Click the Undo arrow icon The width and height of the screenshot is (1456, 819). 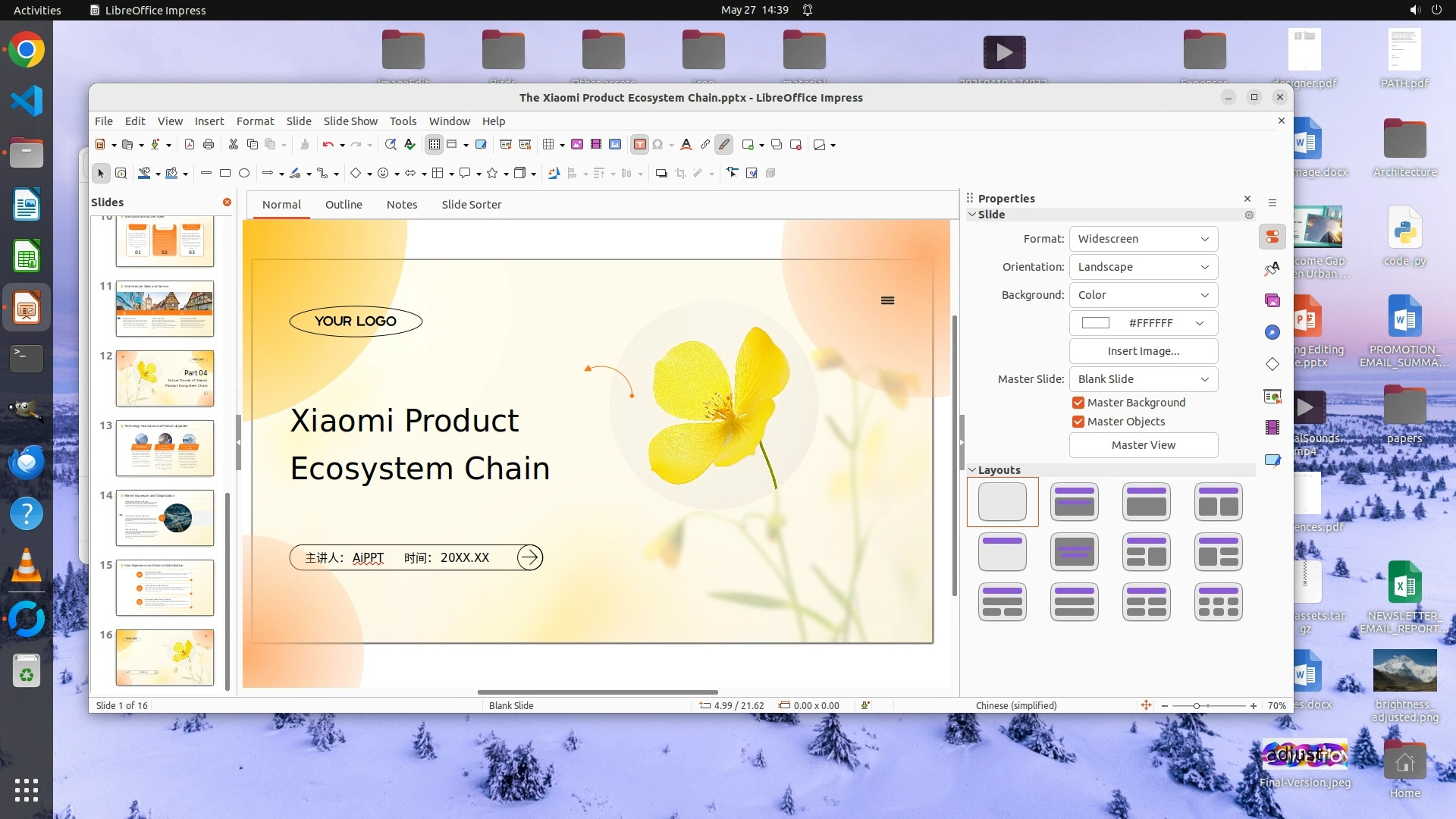point(328,145)
